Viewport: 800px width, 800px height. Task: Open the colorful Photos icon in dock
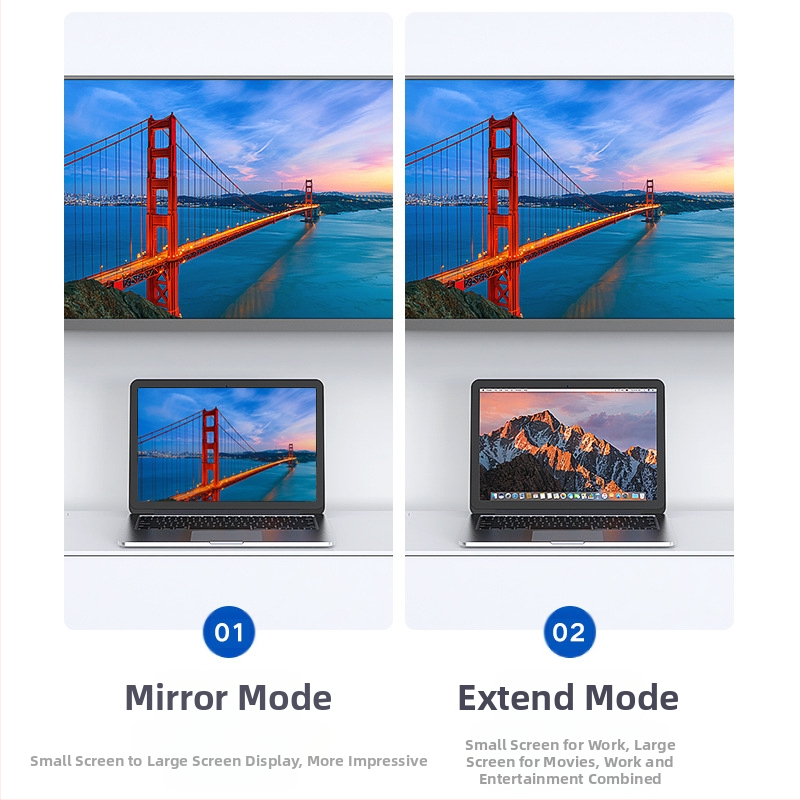563,496
